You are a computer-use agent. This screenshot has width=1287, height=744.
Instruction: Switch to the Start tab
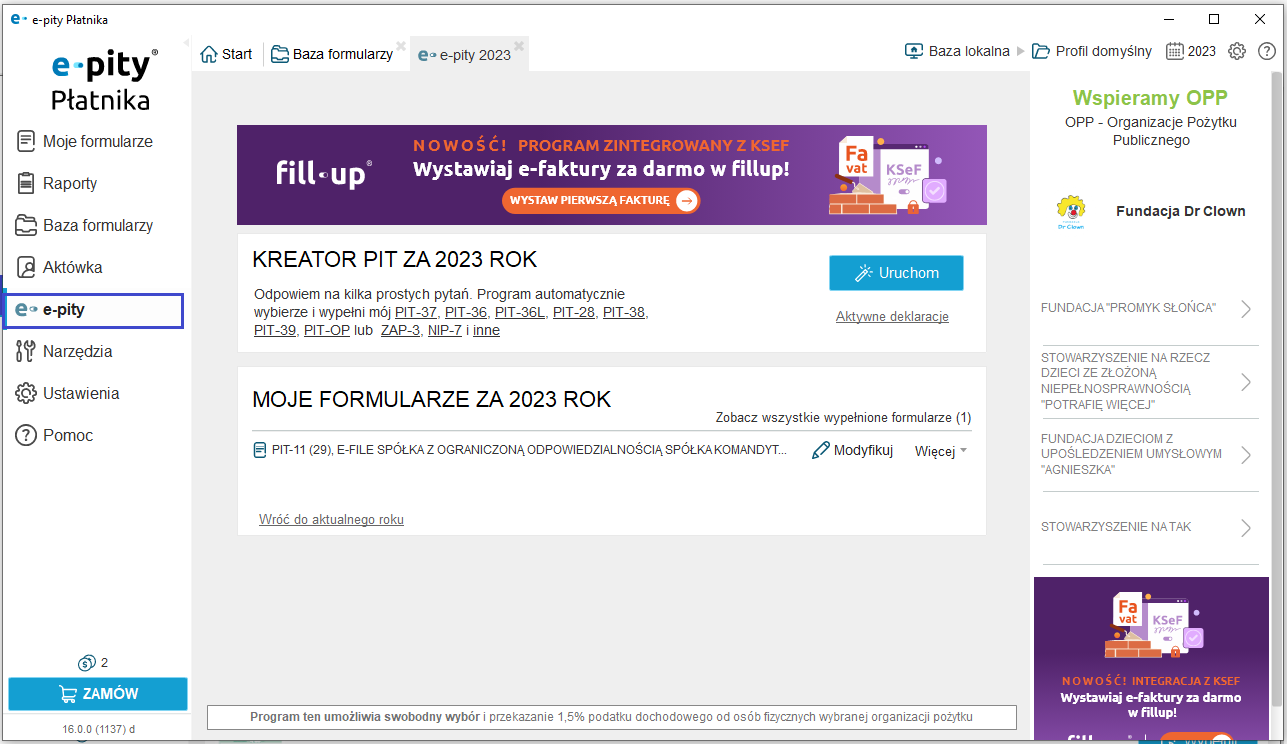point(226,54)
